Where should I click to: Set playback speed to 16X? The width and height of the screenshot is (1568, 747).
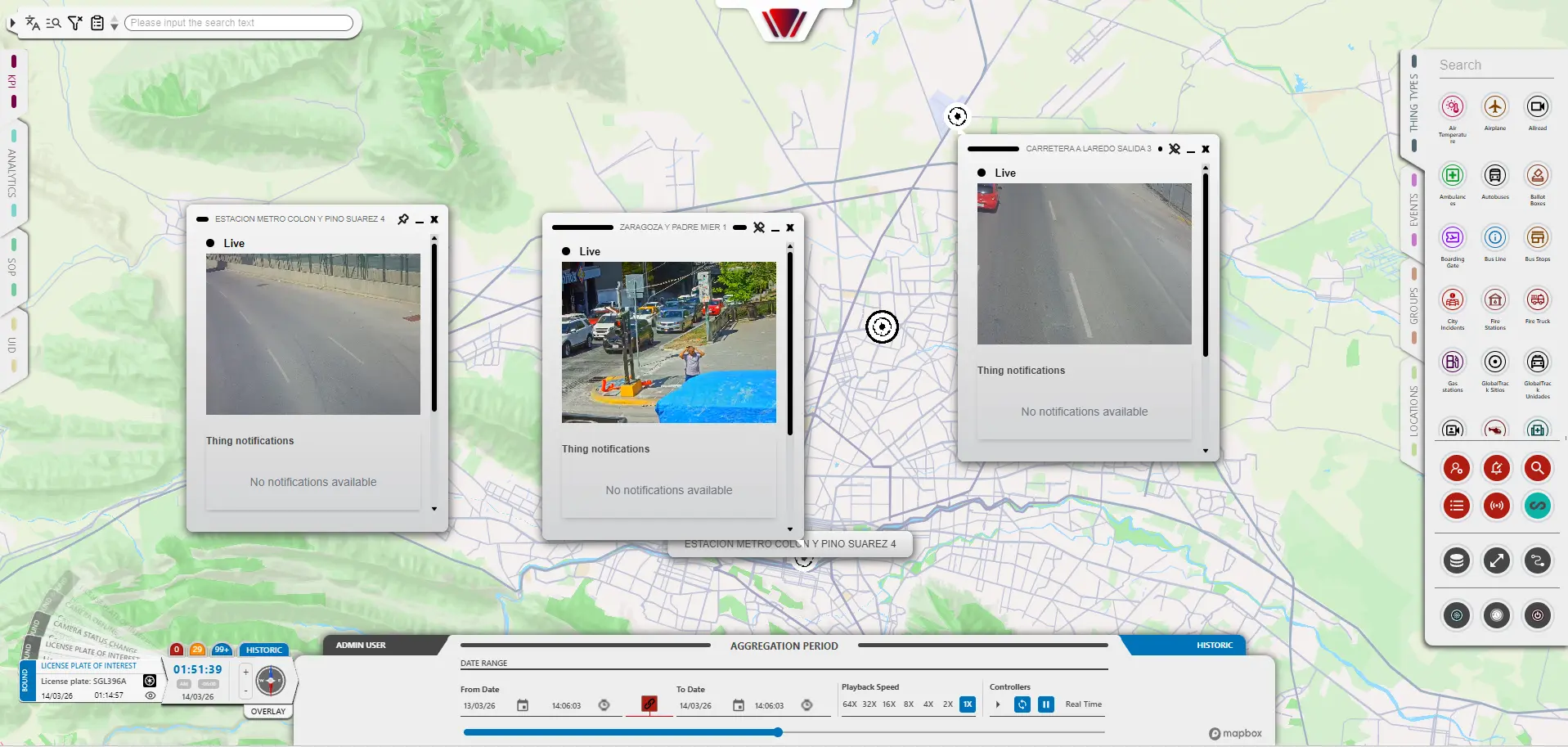[888, 704]
